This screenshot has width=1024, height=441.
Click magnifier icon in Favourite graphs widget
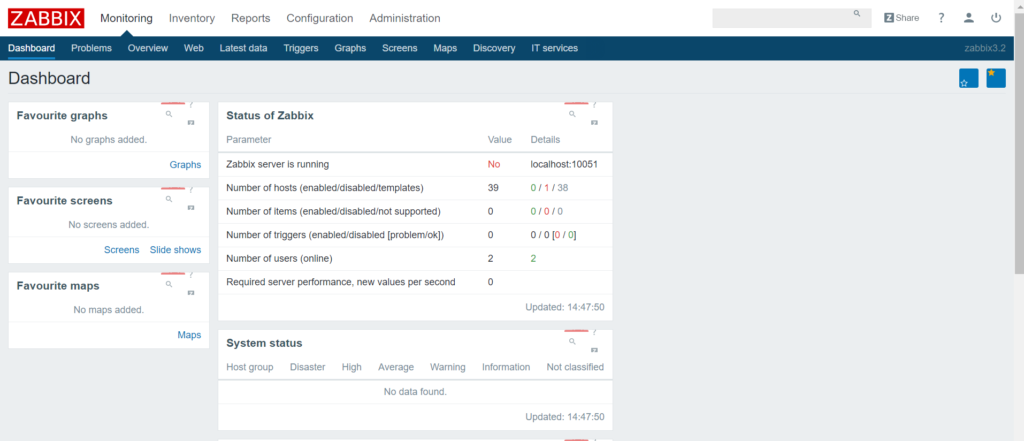168,114
